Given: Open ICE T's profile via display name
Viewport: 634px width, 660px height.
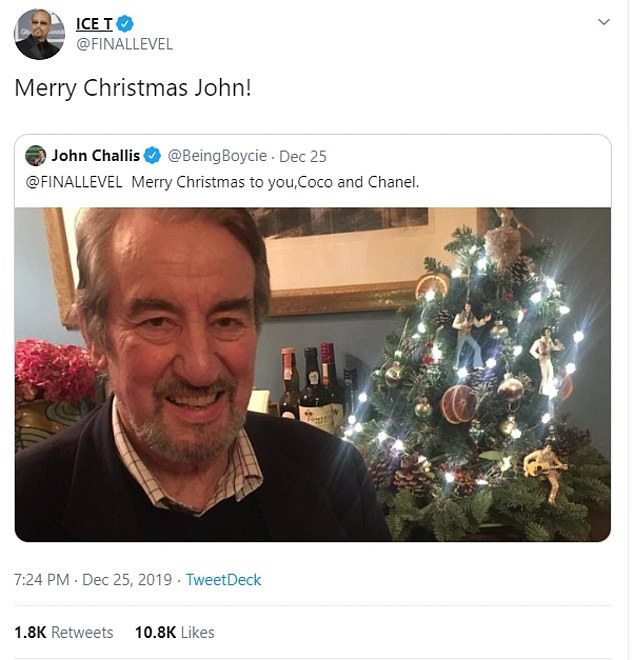Looking at the screenshot, I should coord(94,24).
